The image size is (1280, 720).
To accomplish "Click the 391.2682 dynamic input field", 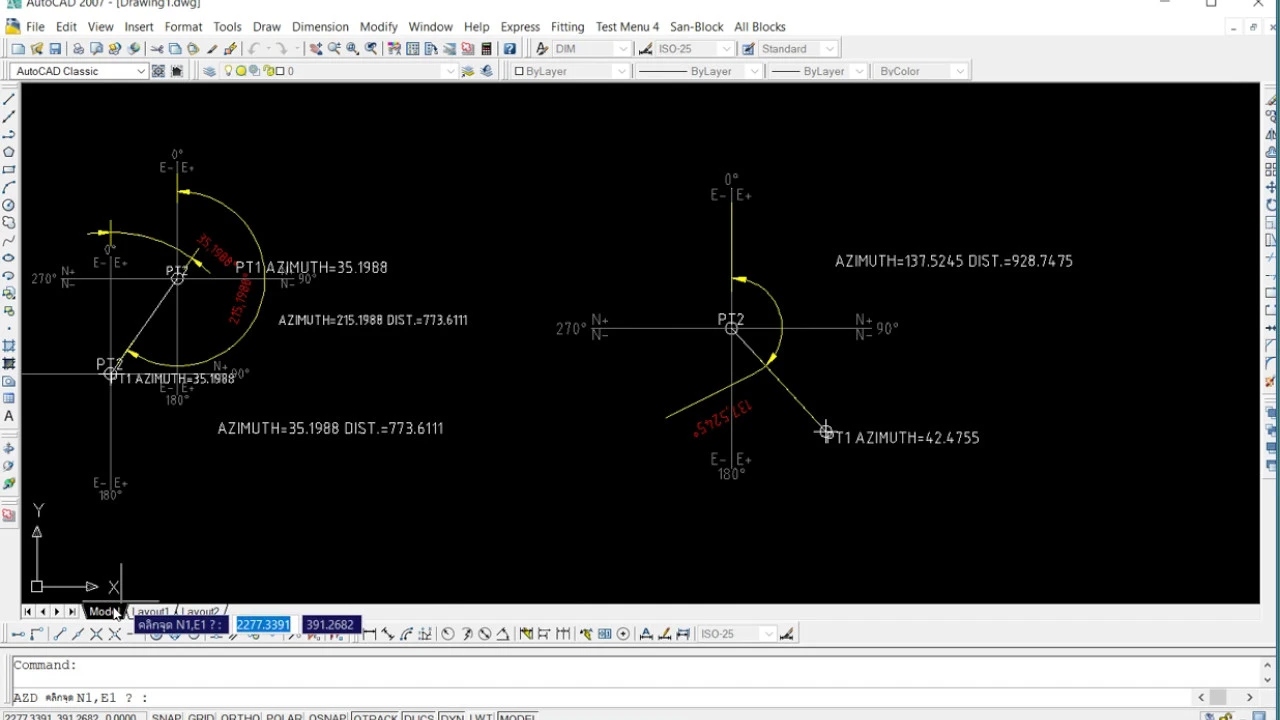I will pos(329,624).
